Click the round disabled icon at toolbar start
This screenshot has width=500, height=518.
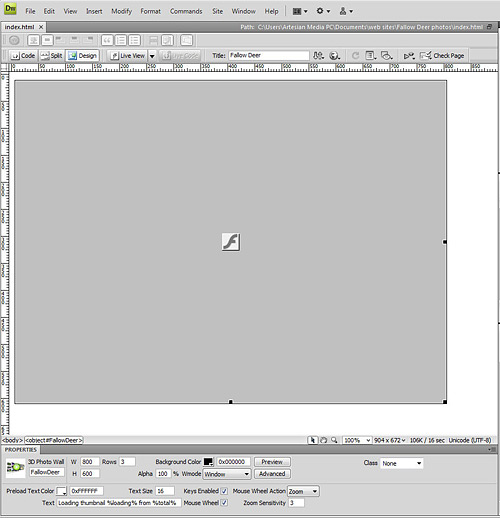click(x=14, y=41)
